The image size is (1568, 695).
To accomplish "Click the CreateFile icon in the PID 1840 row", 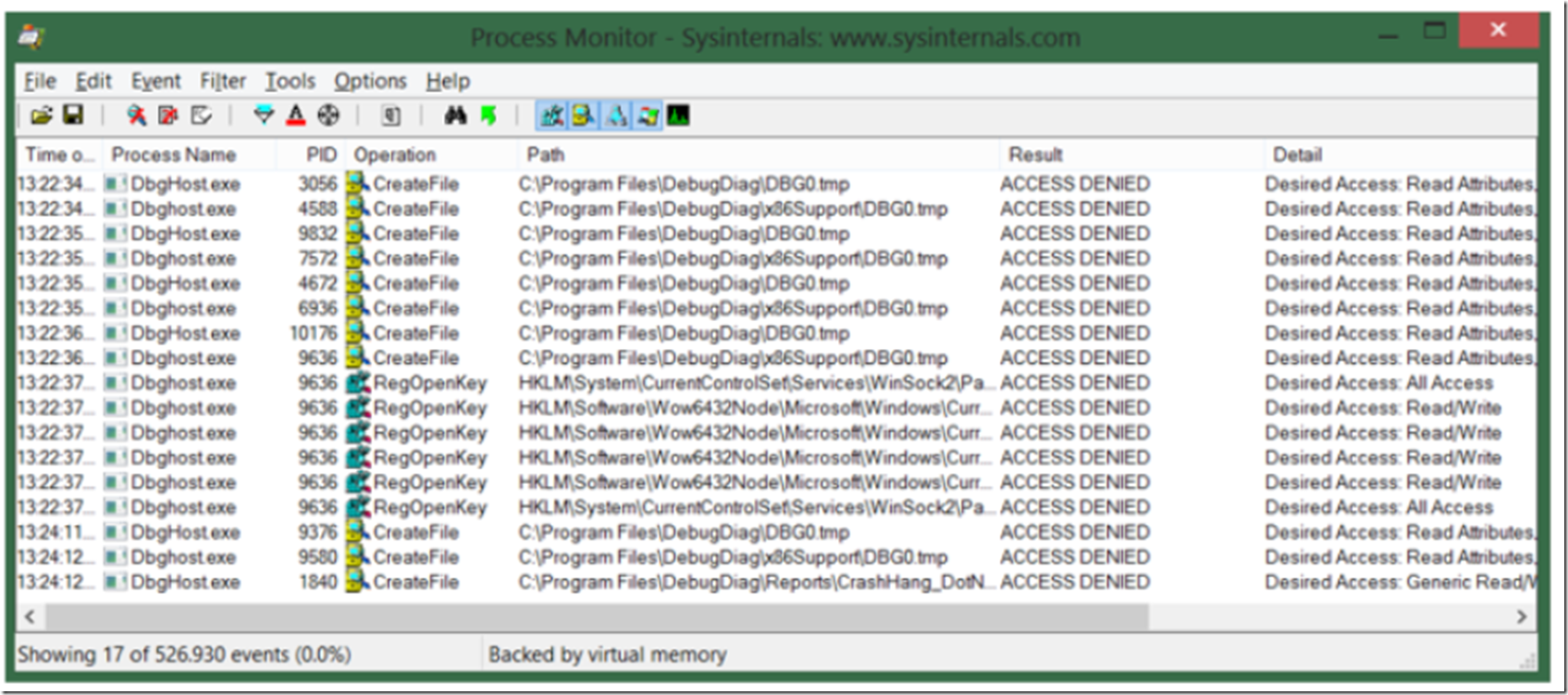I will (357, 582).
